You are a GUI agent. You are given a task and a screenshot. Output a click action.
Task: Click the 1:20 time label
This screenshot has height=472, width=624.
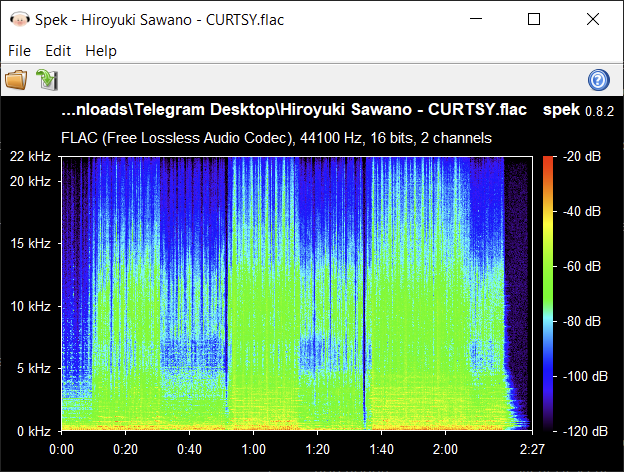318,449
